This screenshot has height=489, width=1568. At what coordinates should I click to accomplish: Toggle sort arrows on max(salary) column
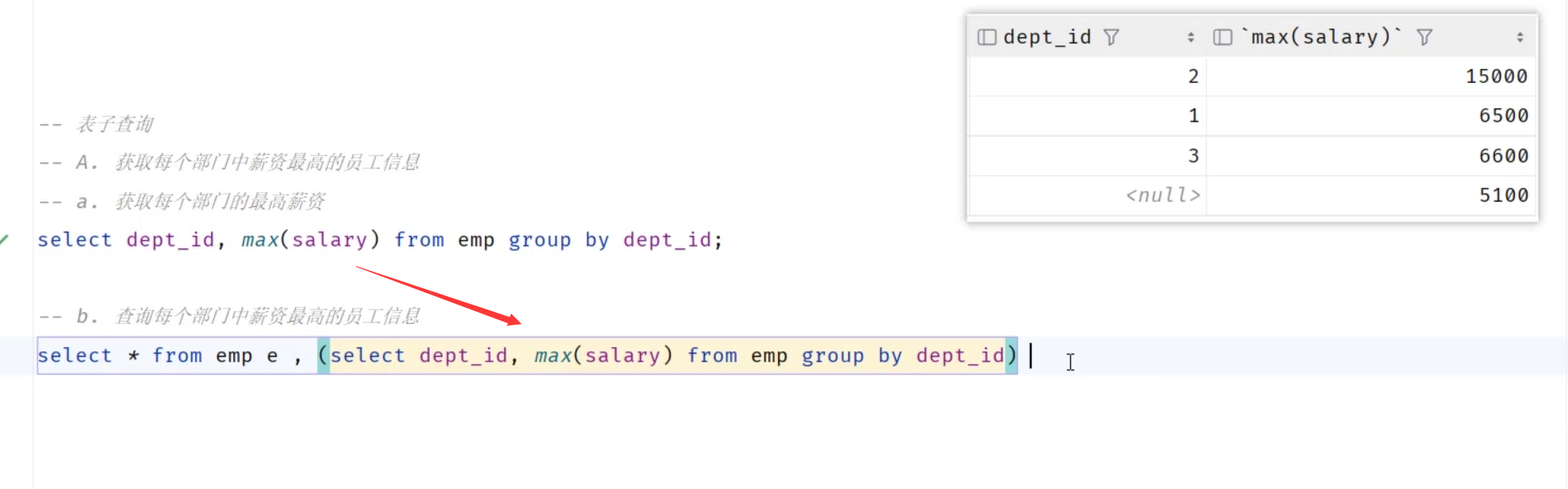point(1519,37)
